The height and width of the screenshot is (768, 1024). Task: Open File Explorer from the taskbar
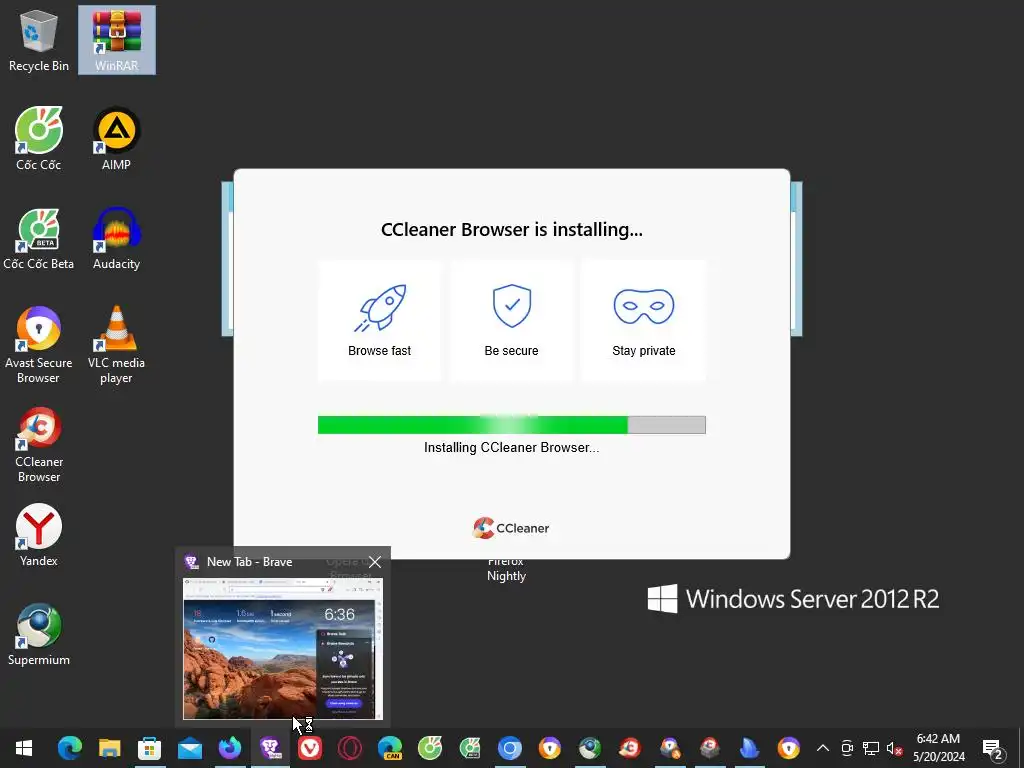110,748
